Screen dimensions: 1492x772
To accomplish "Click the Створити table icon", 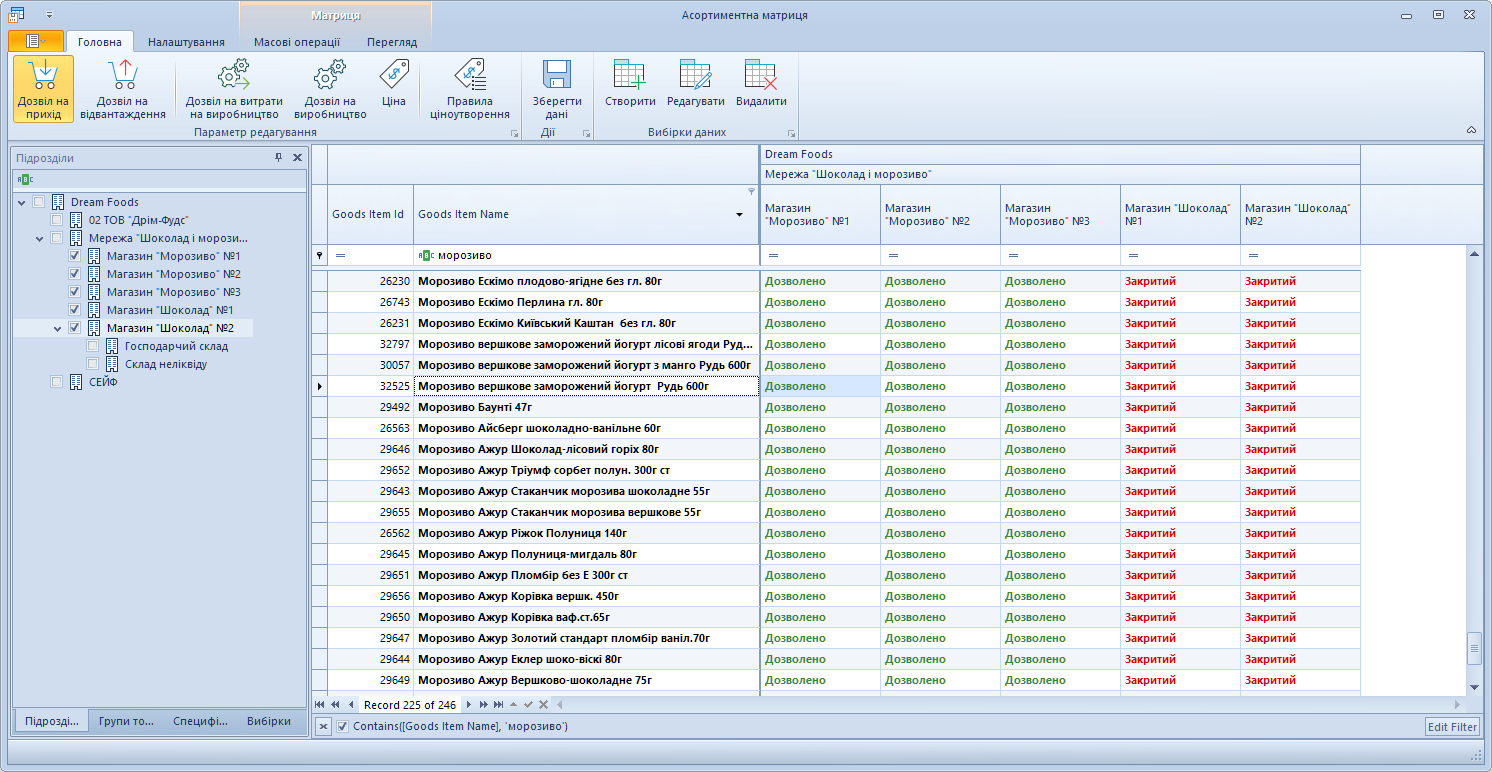I will point(630,77).
